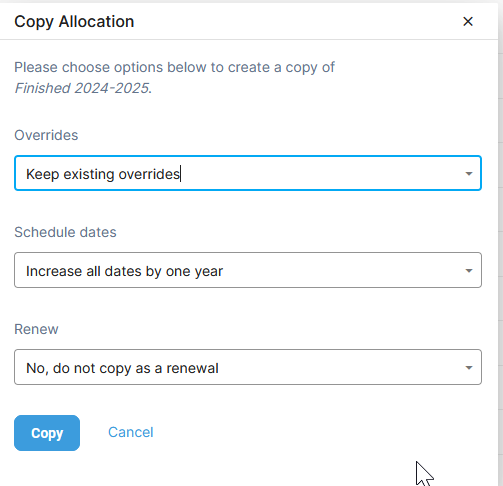Select the Schedule dates combo box

tap(248, 270)
